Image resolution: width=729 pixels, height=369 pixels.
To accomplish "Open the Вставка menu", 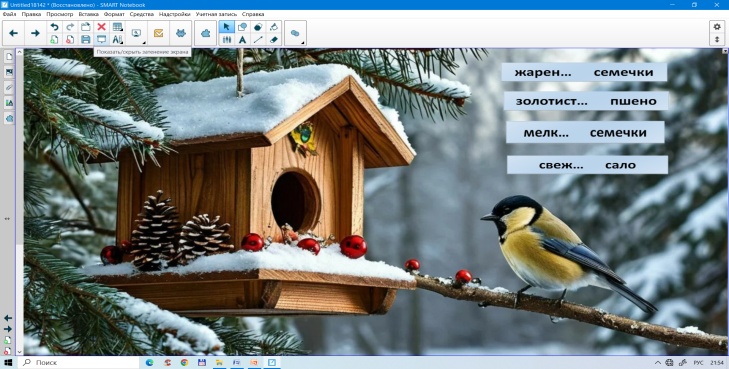I will [88, 14].
